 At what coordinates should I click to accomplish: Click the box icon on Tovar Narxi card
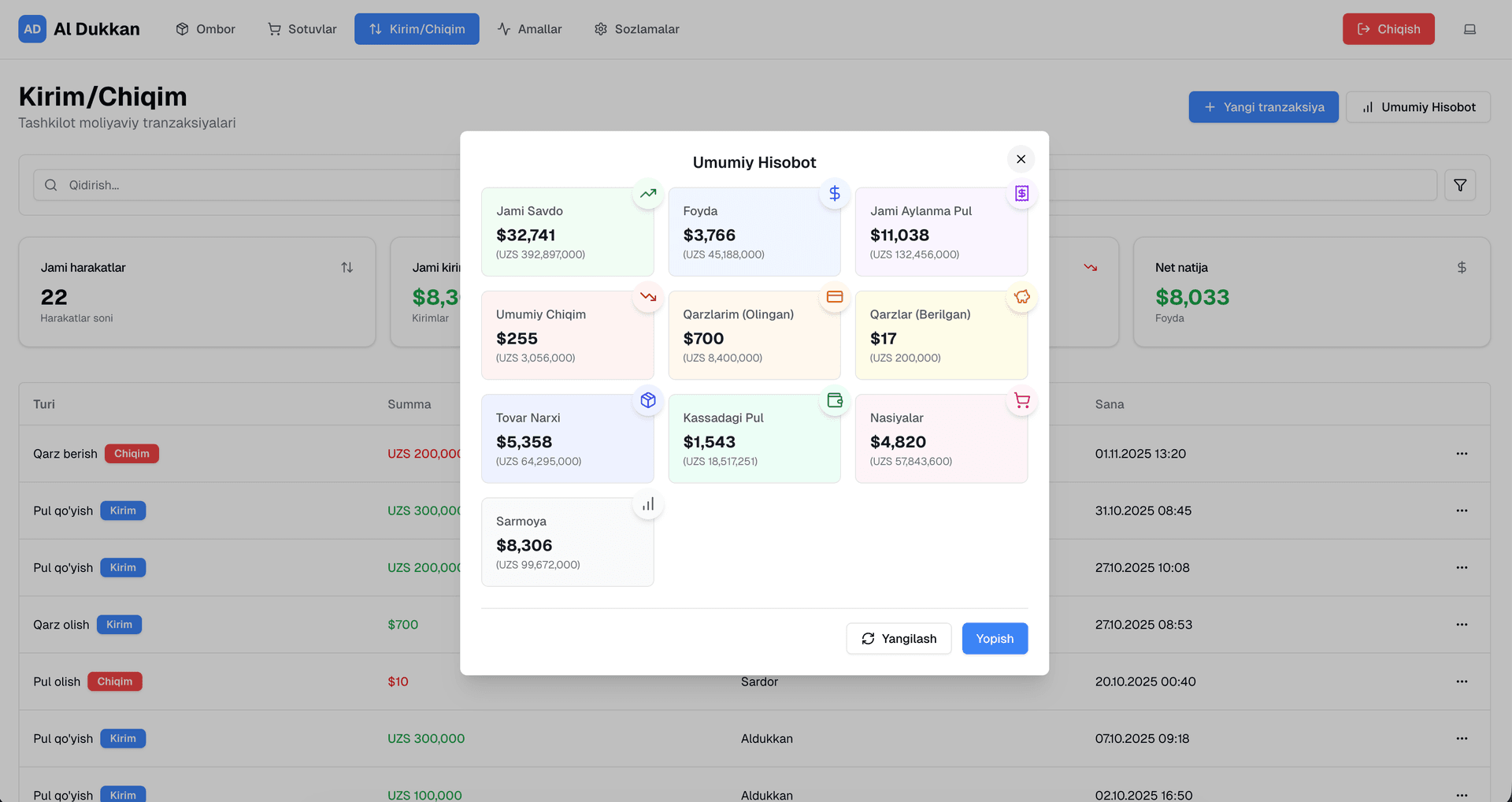pos(647,400)
